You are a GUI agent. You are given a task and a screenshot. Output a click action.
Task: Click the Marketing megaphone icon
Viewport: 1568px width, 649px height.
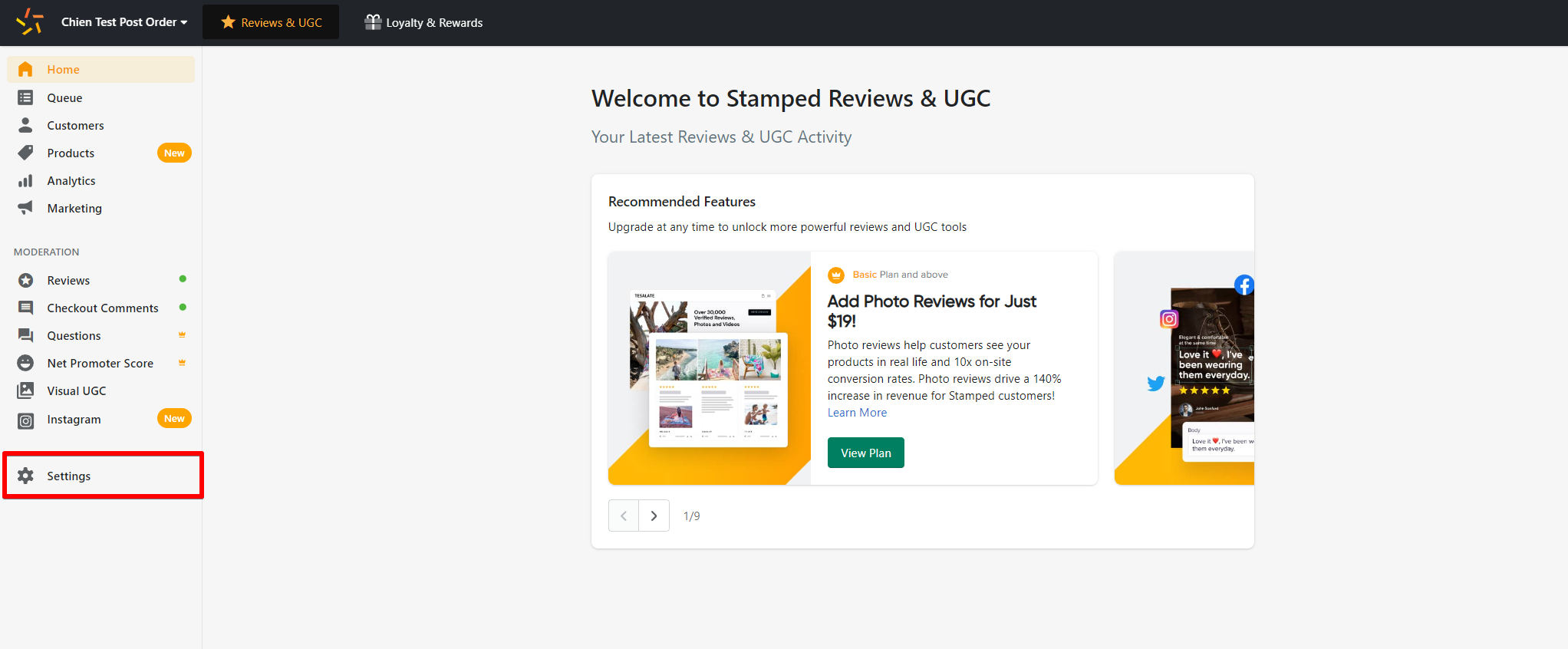25,208
